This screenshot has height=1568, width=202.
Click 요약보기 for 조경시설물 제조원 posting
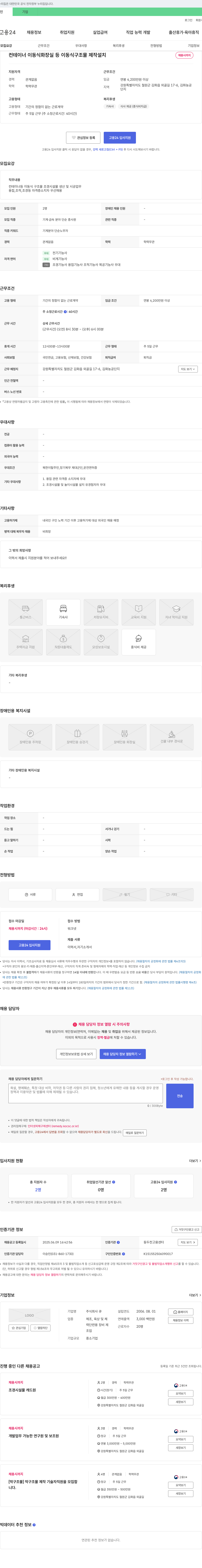pos(181,1393)
